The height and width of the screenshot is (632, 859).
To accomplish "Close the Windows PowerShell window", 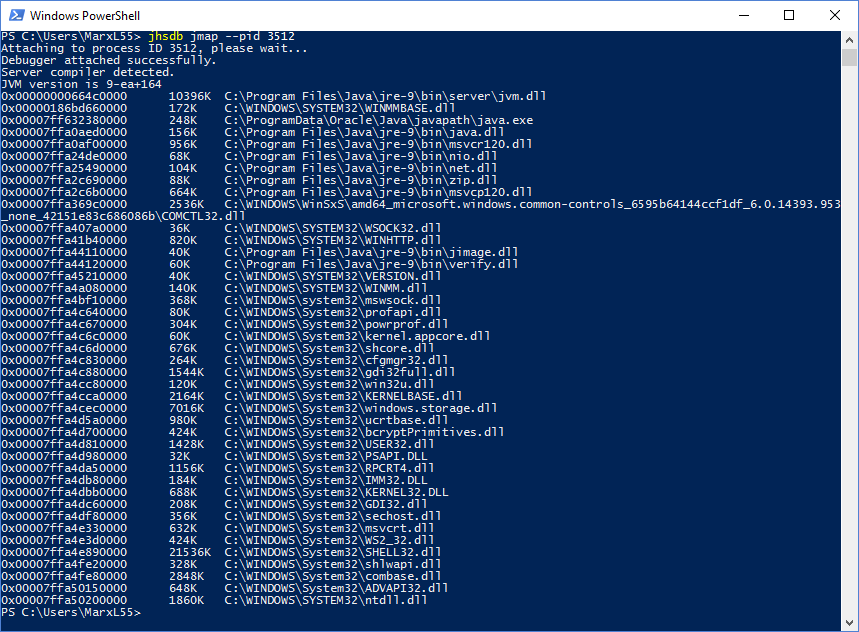I will 834,15.
